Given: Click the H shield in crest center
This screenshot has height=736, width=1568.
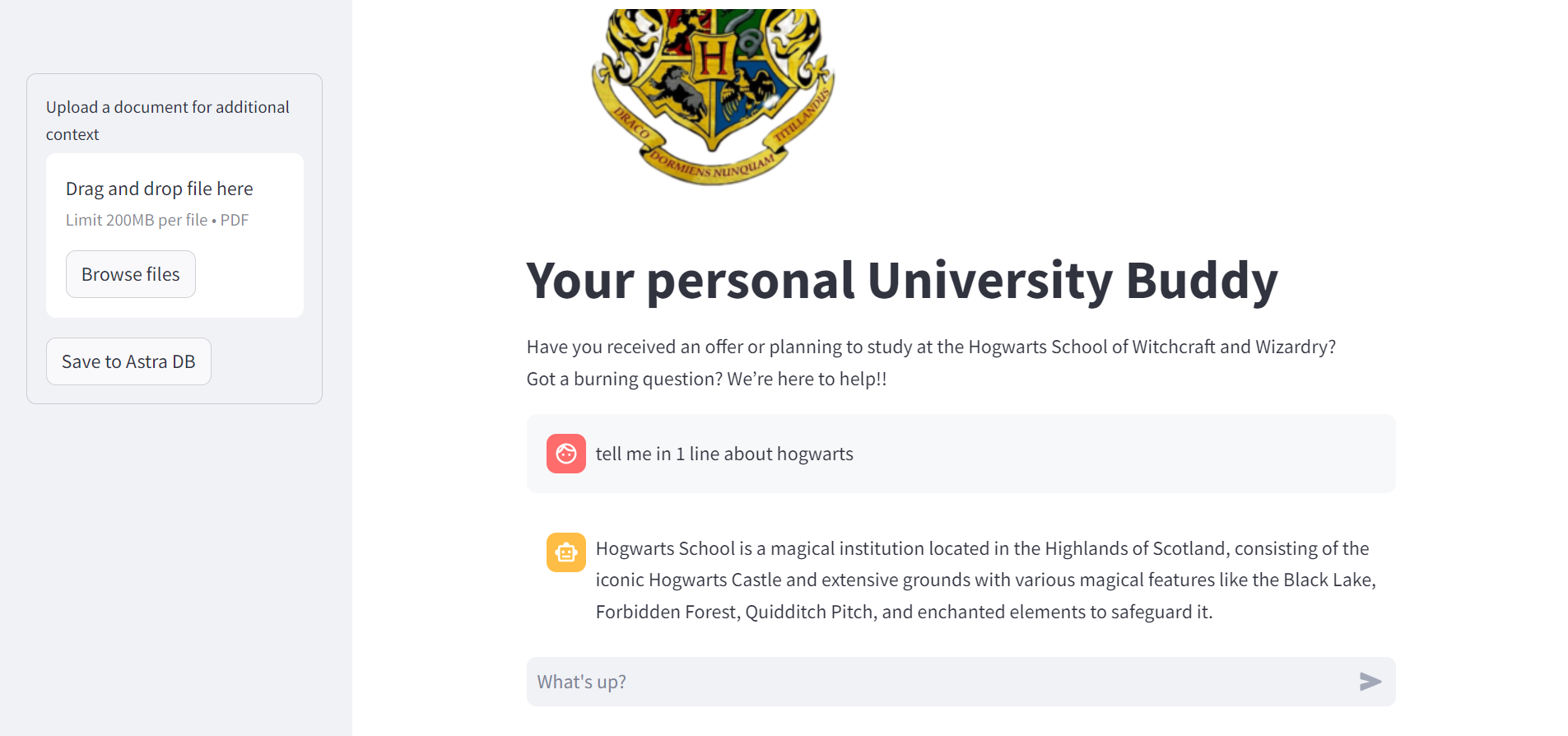Looking at the screenshot, I should pos(713,58).
